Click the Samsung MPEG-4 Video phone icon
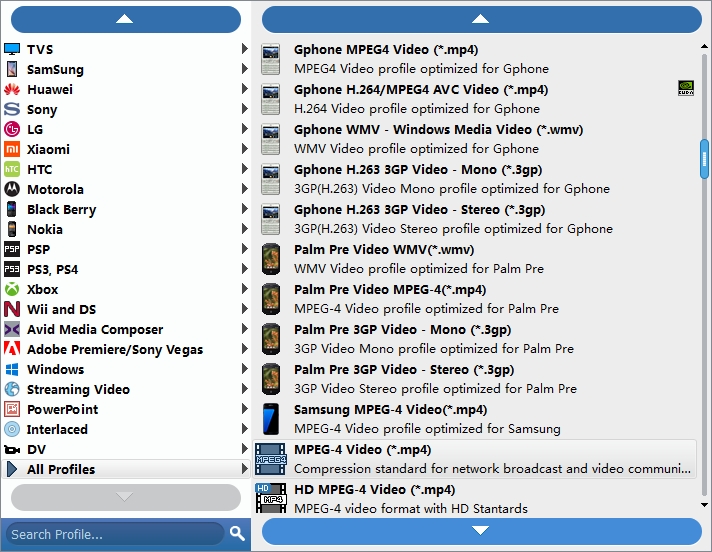Image resolution: width=712 pixels, height=552 pixels. [271, 419]
